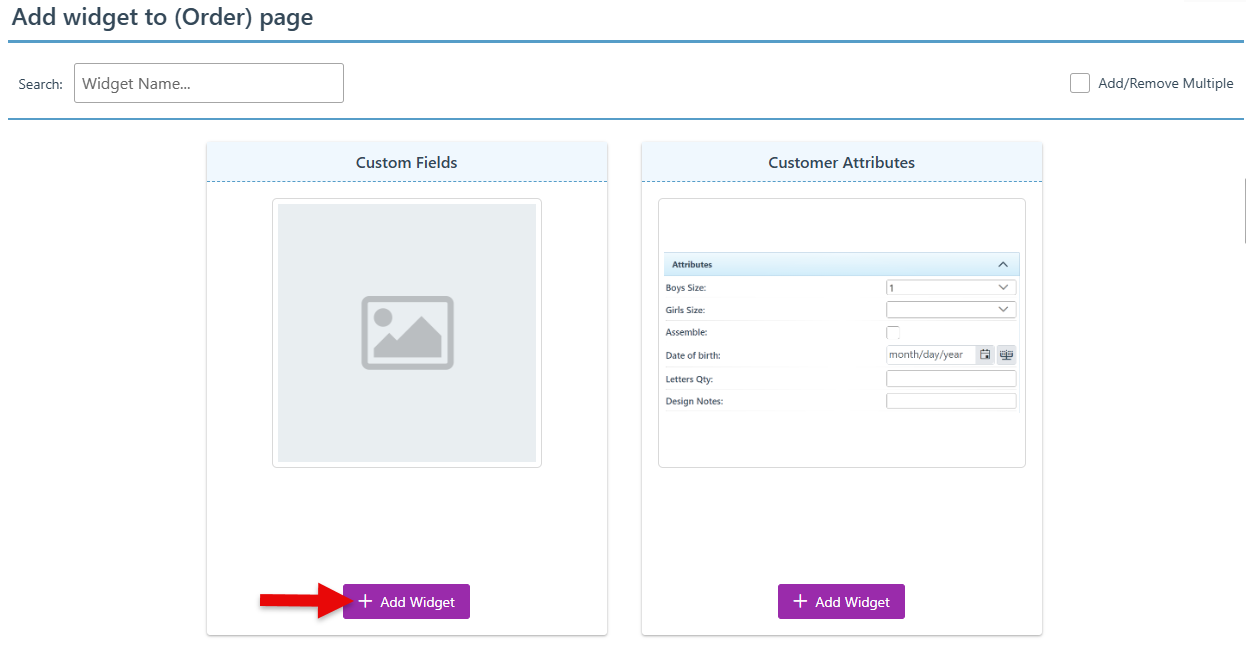Tick the Assemble checkbox
The image size is (1246, 647).
click(x=893, y=332)
